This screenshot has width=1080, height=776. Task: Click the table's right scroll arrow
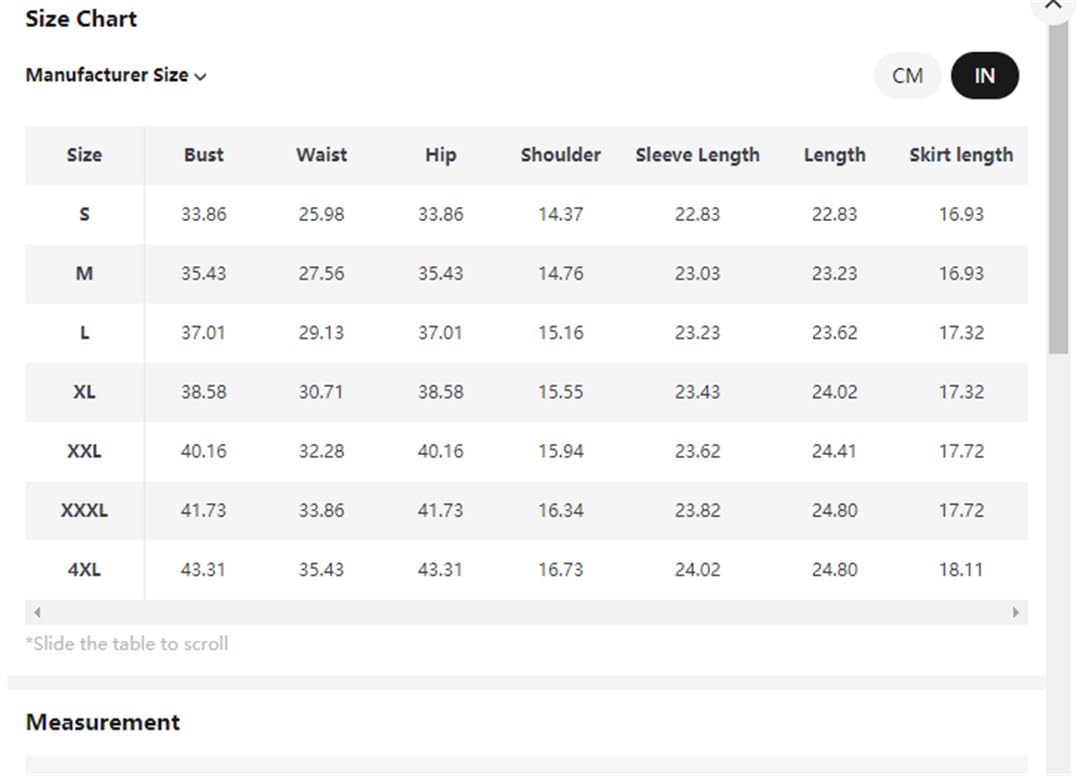point(1015,612)
